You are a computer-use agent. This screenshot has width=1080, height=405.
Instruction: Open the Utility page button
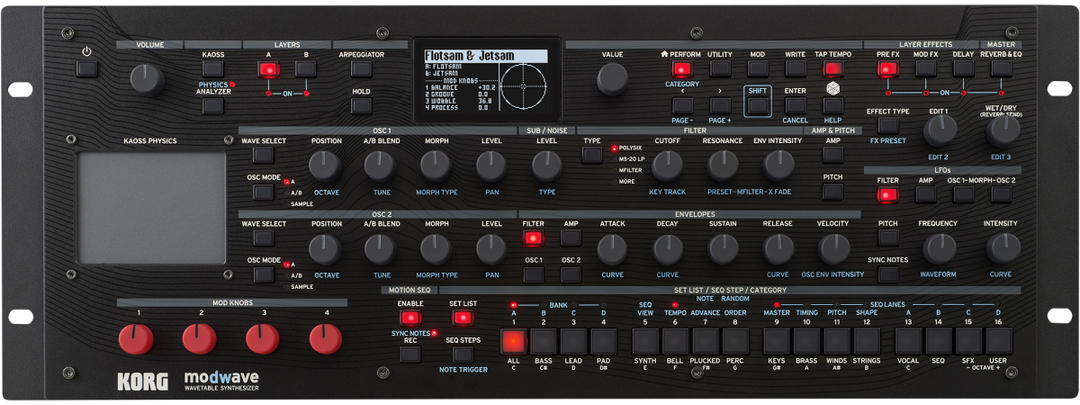(720, 68)
